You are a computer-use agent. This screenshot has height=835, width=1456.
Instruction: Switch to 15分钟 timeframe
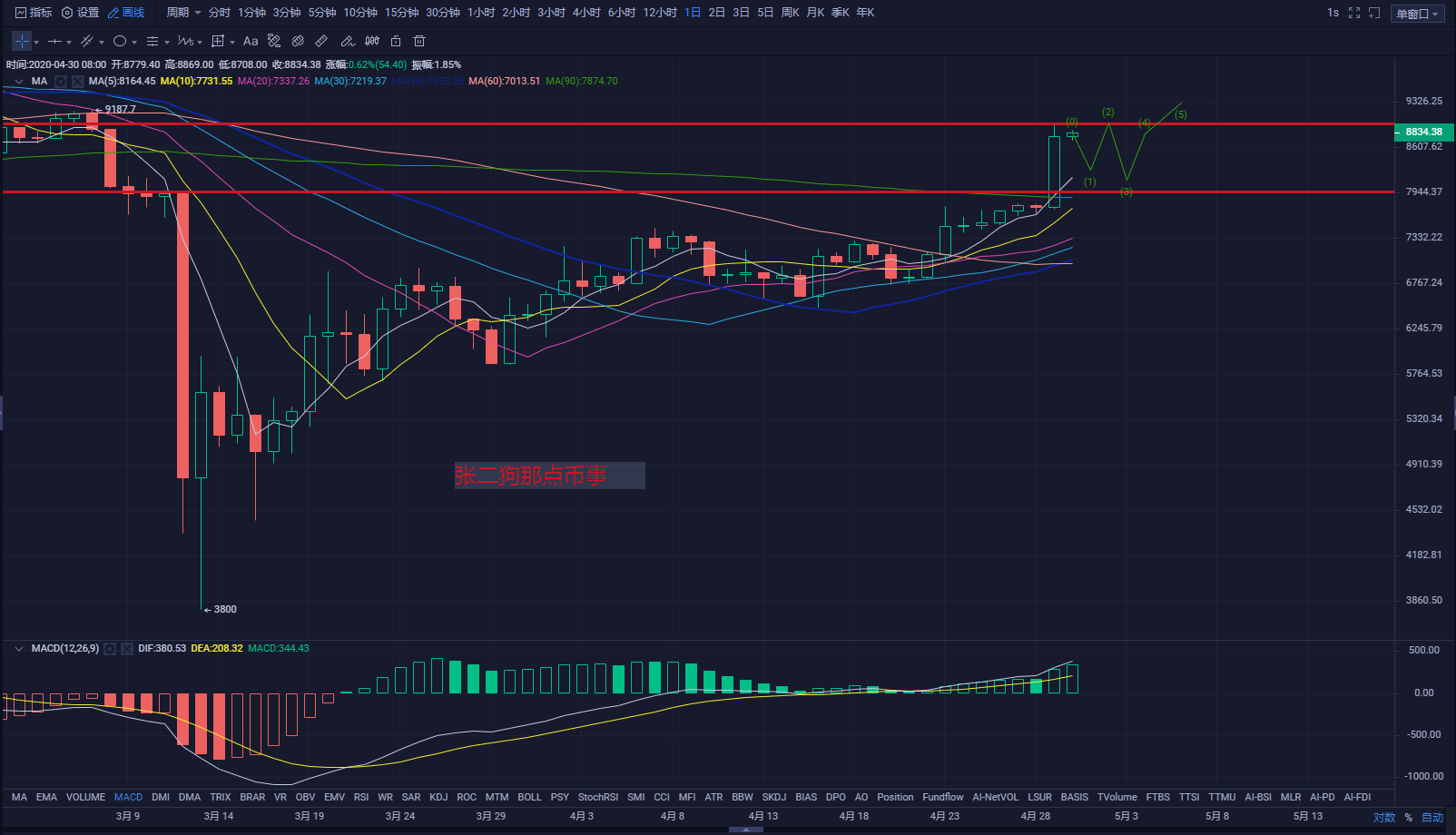[401, 13]
